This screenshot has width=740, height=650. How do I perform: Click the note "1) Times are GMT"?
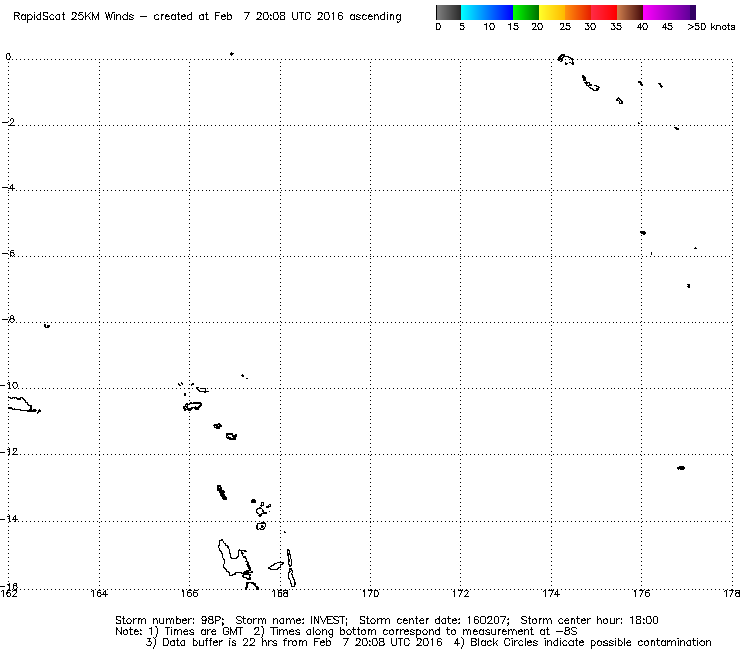[196, 632]
